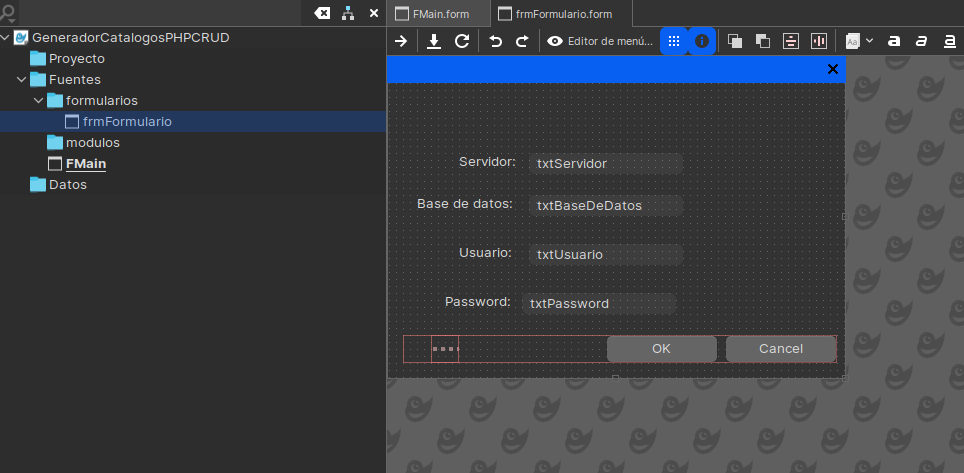The height and width of the screenshot is (473, 964).
Task: Select the txtServidor text field
Action: (605, 163)
